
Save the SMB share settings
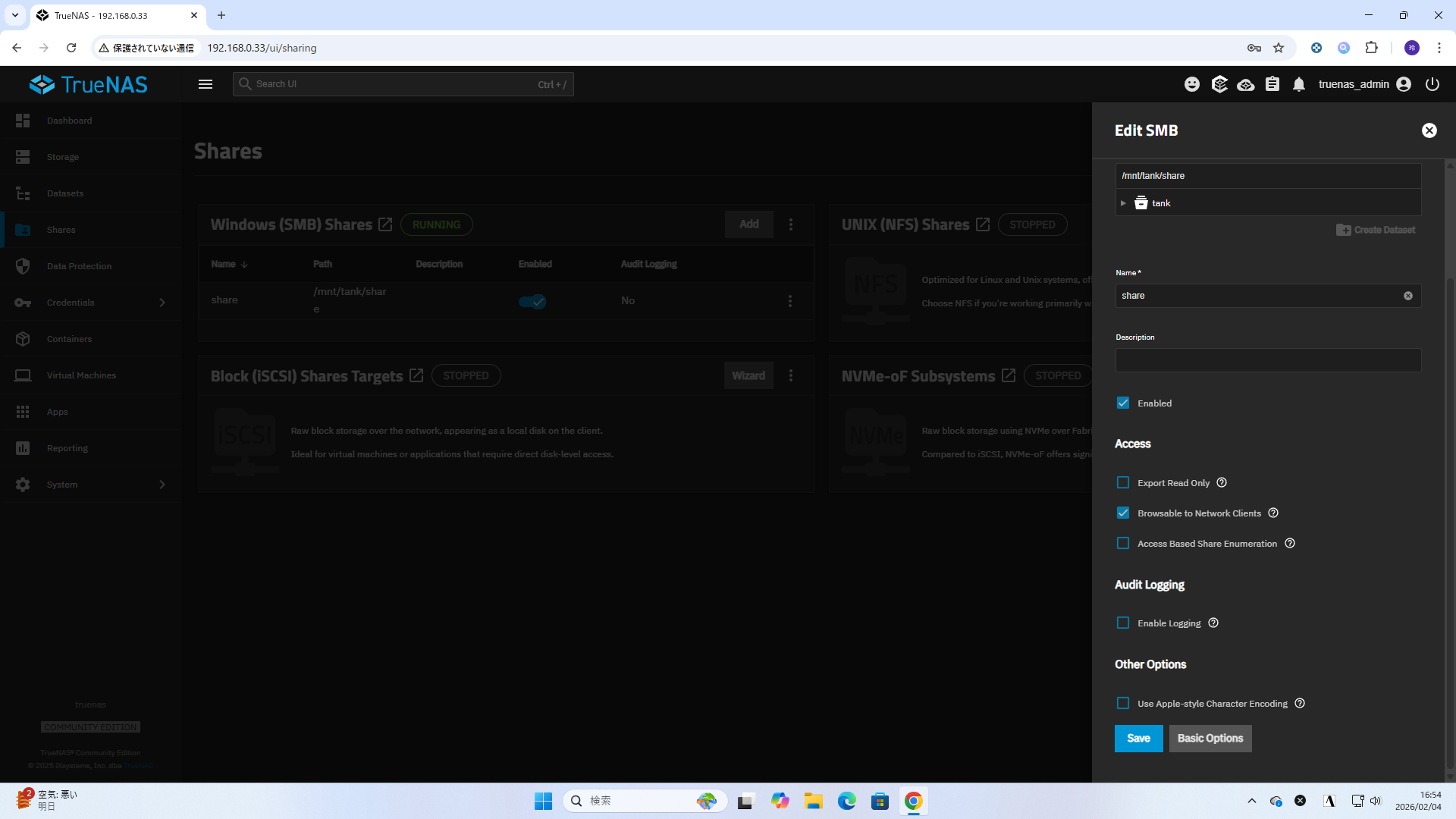1138,739
